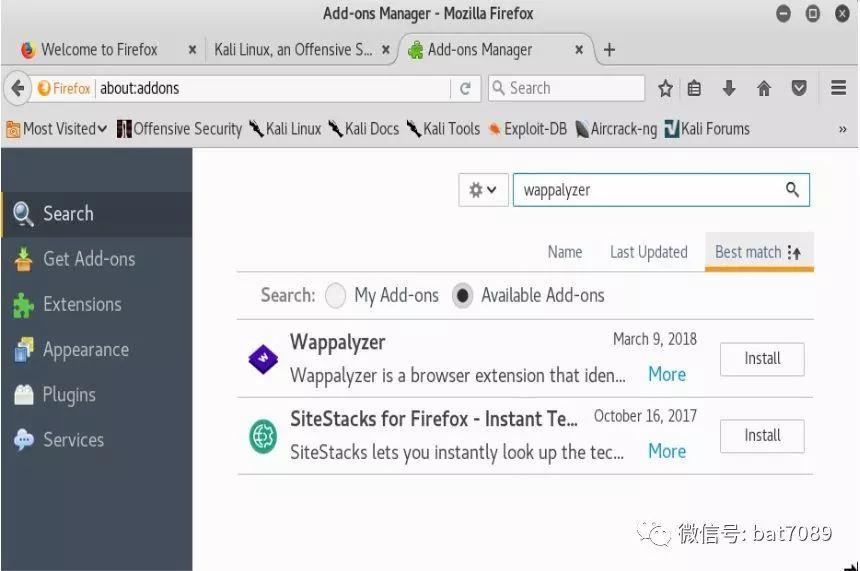This screenshot has height=571, width=860.
Task: Click the bookmark star icon
Action: pos(665,88)
